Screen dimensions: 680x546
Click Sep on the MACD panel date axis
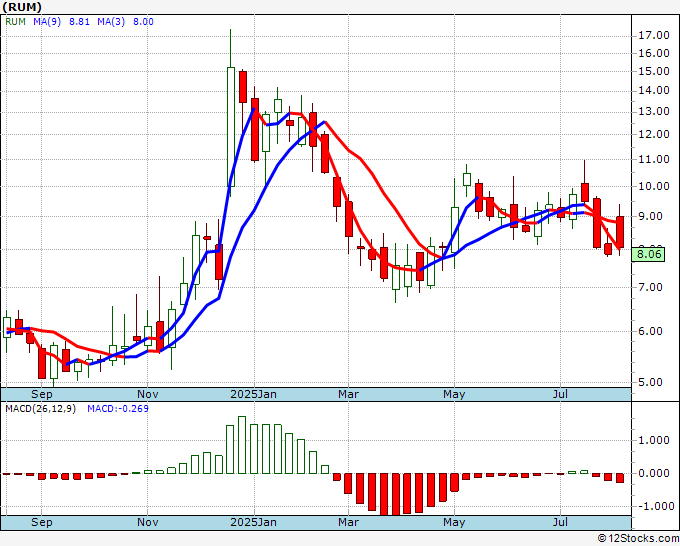42,522
